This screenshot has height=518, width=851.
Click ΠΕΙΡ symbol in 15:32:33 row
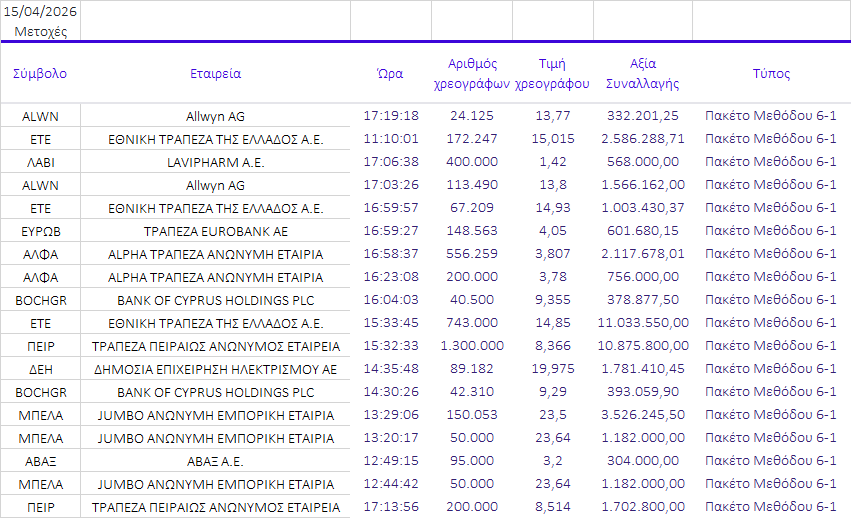(41, 346)
